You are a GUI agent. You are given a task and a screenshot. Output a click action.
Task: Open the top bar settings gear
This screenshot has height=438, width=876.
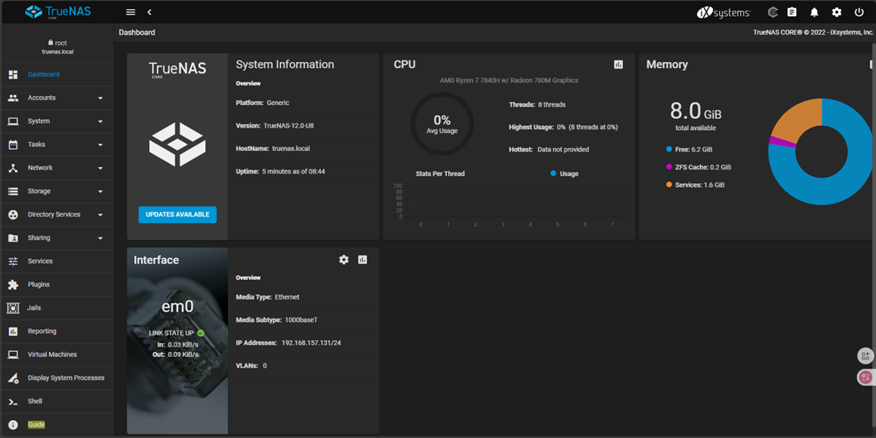pos(837,12)
